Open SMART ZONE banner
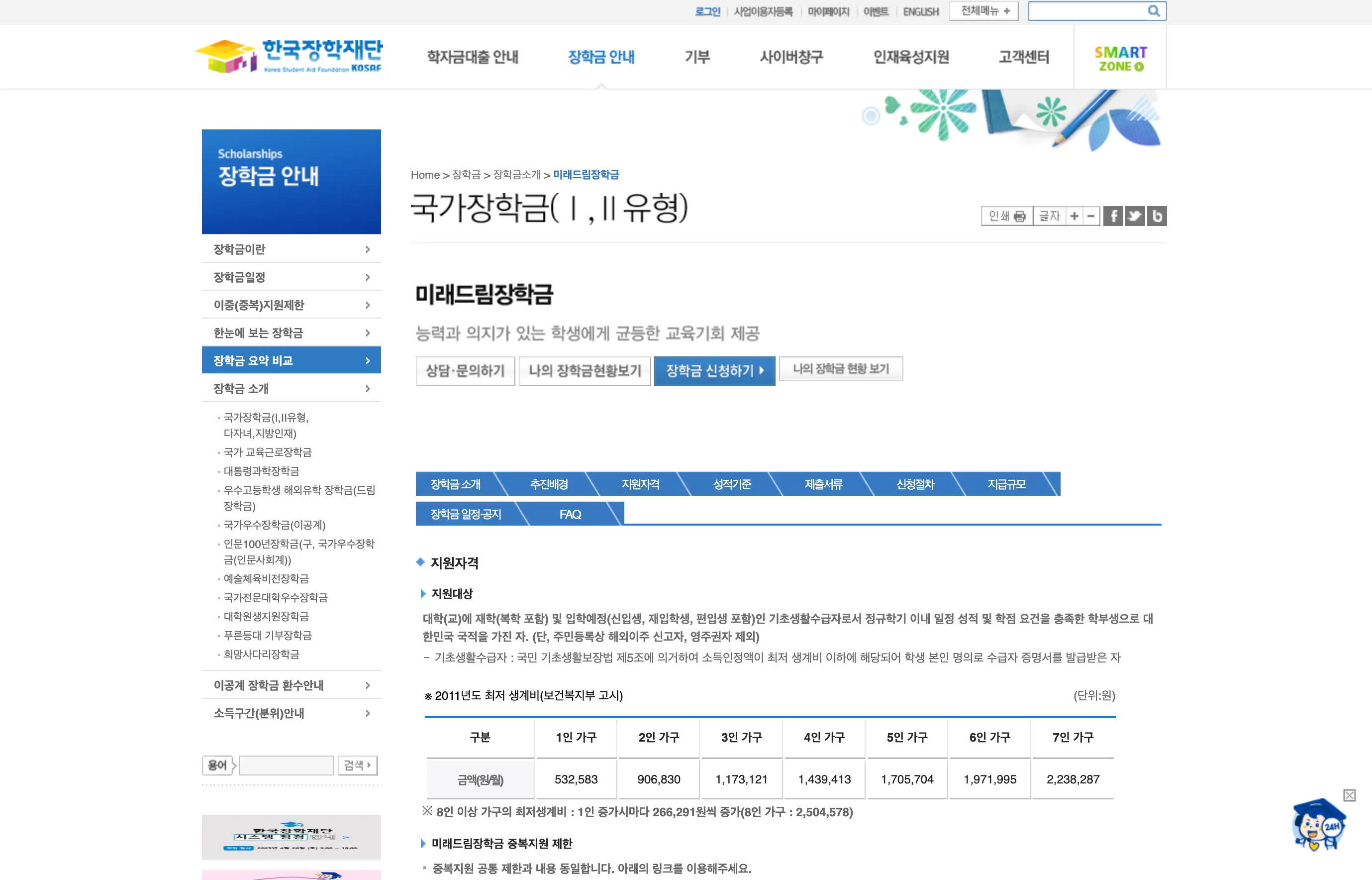The height and width of the screenshot is (880, 1372). coord(1120,58)
